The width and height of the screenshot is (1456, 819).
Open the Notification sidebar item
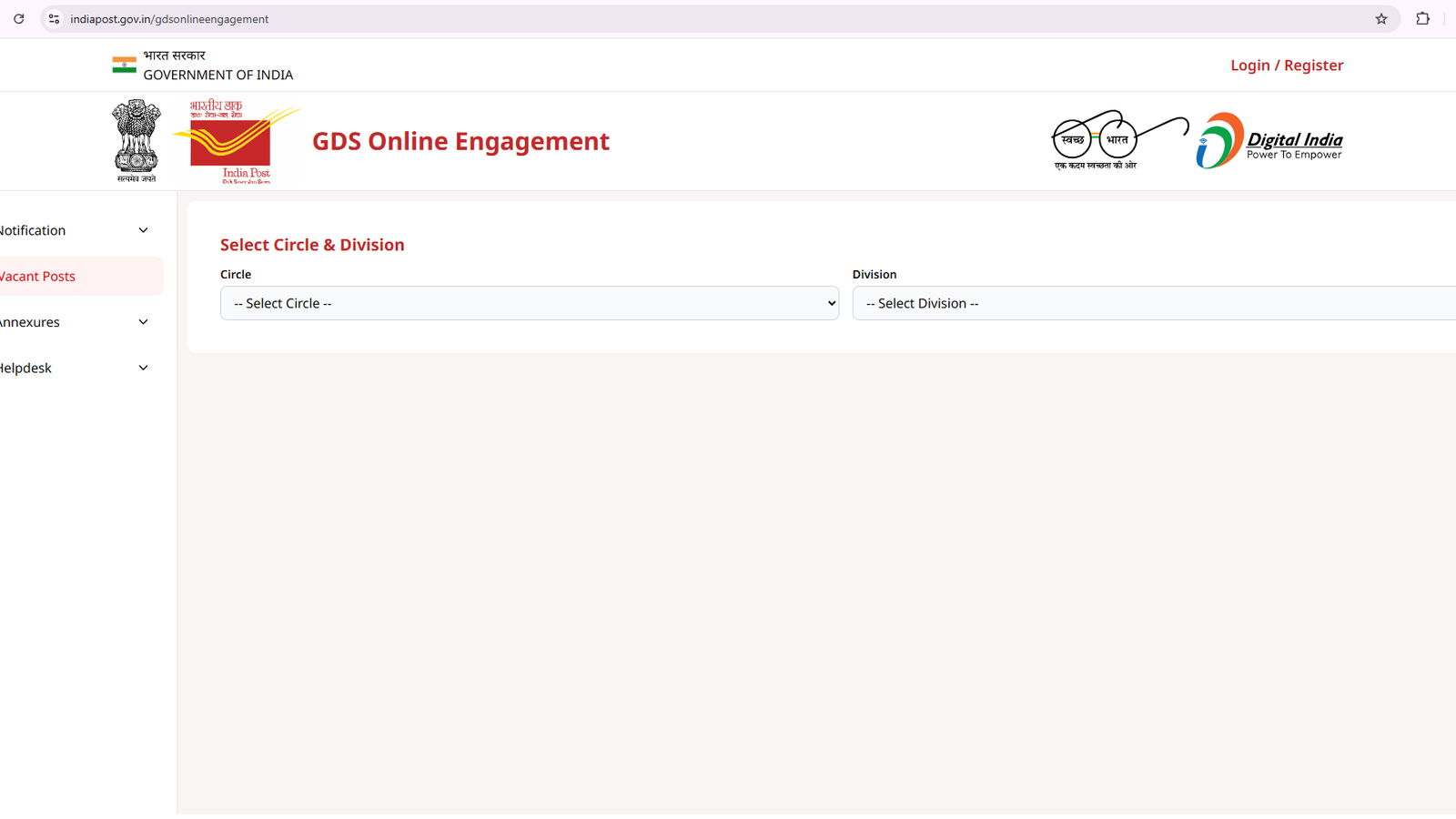click(x=80, y=230)
